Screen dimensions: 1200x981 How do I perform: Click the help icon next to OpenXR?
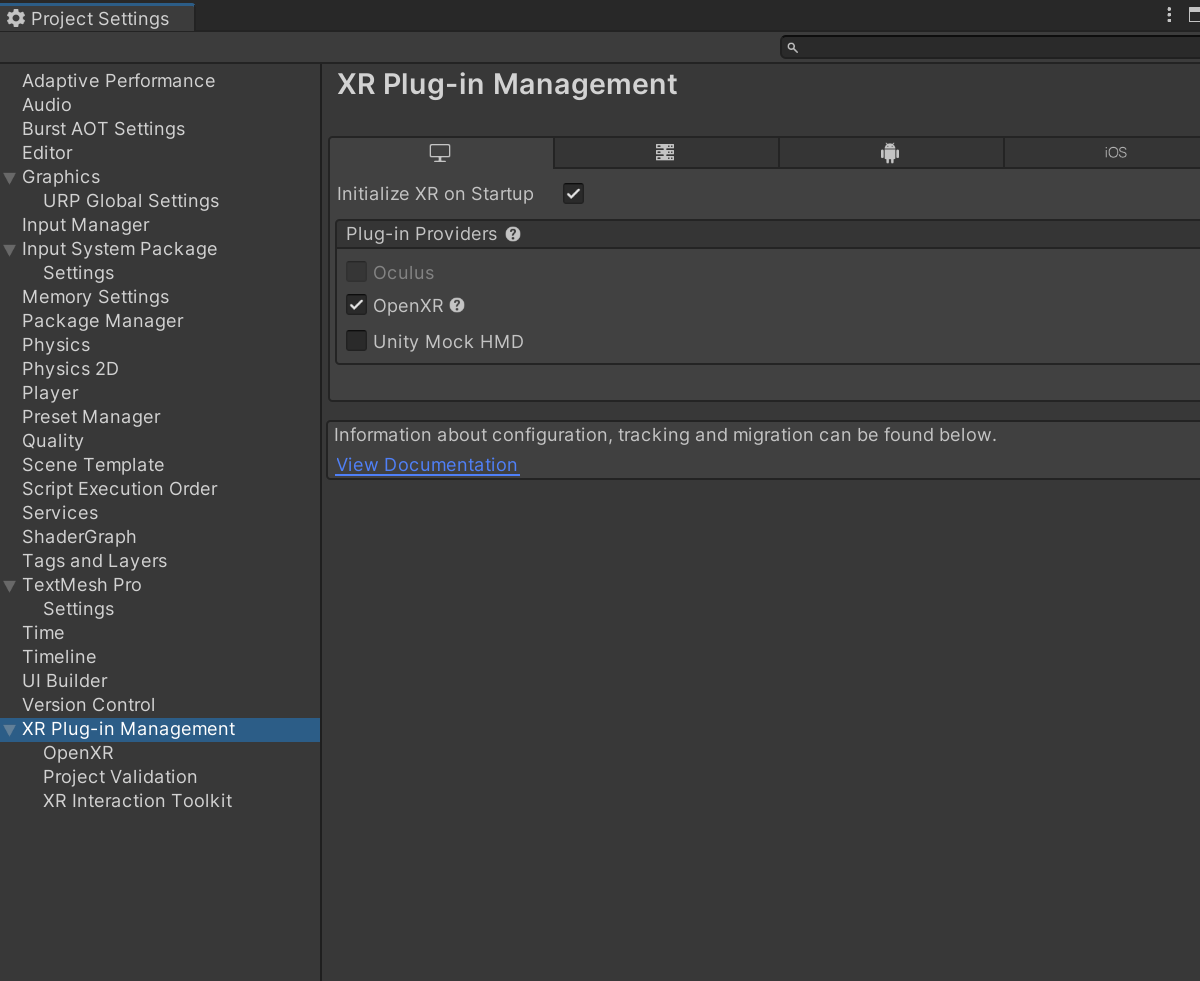point(457,305)
